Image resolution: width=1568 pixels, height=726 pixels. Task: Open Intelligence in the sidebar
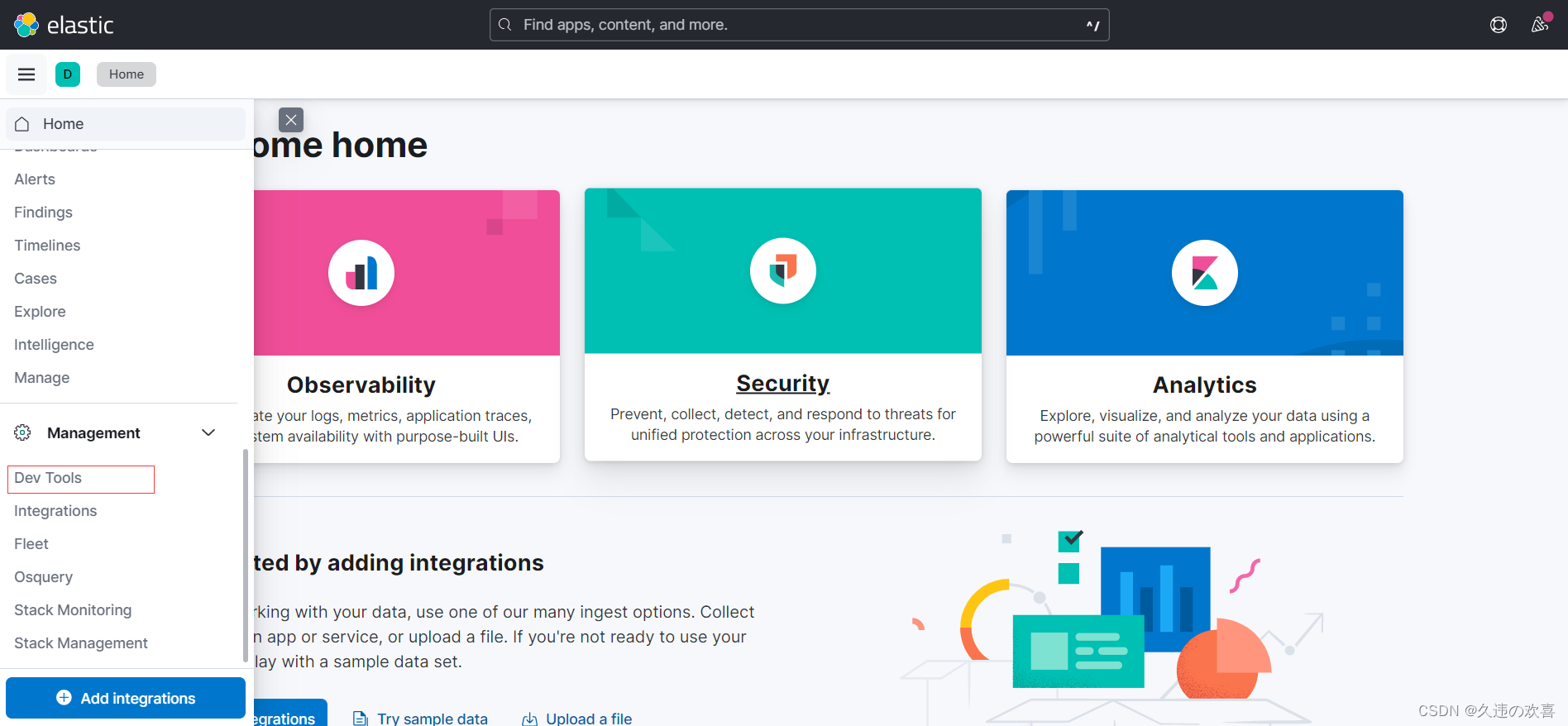point(54,345)
